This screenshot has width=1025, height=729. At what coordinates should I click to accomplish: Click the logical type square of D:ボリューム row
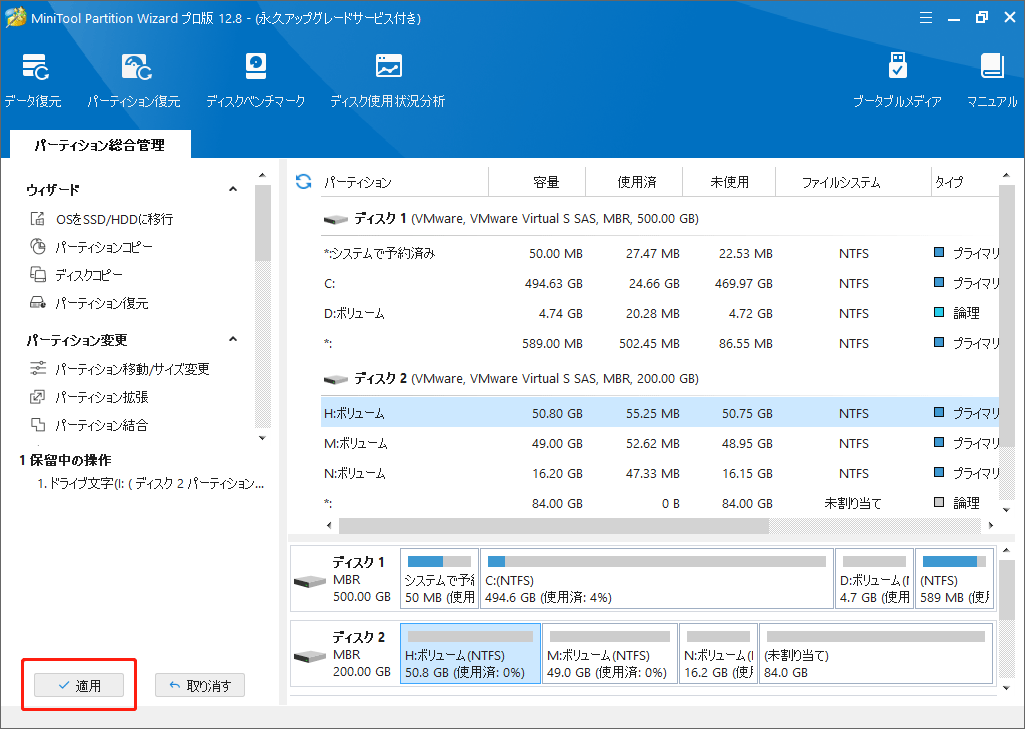pyautogui.click(x=939, y=313)
